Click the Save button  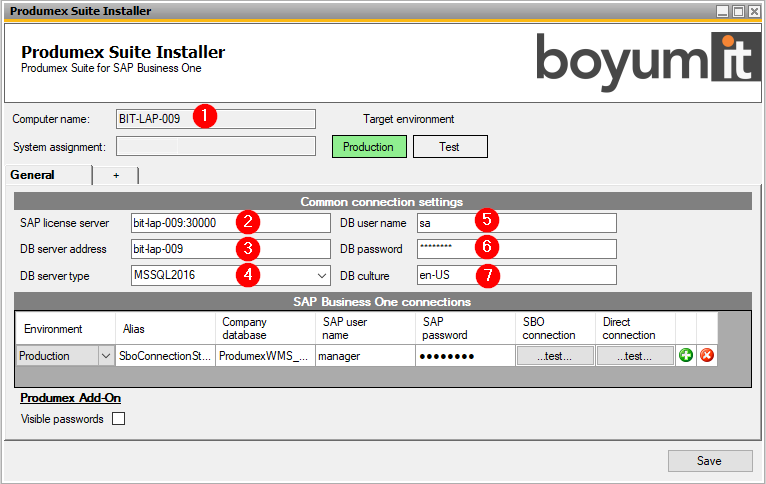point(710,461)
